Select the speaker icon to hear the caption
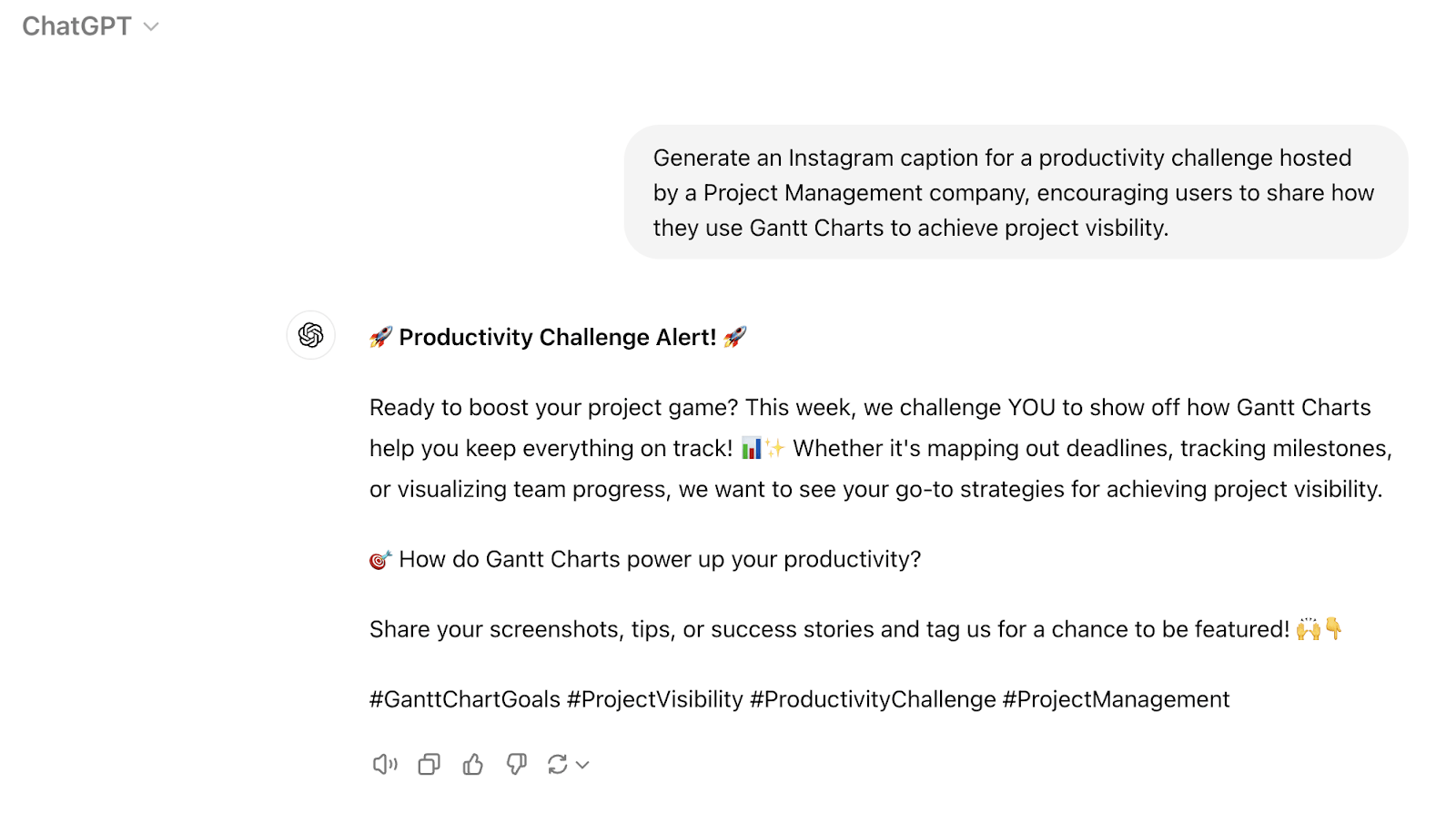 click(384, 765)
